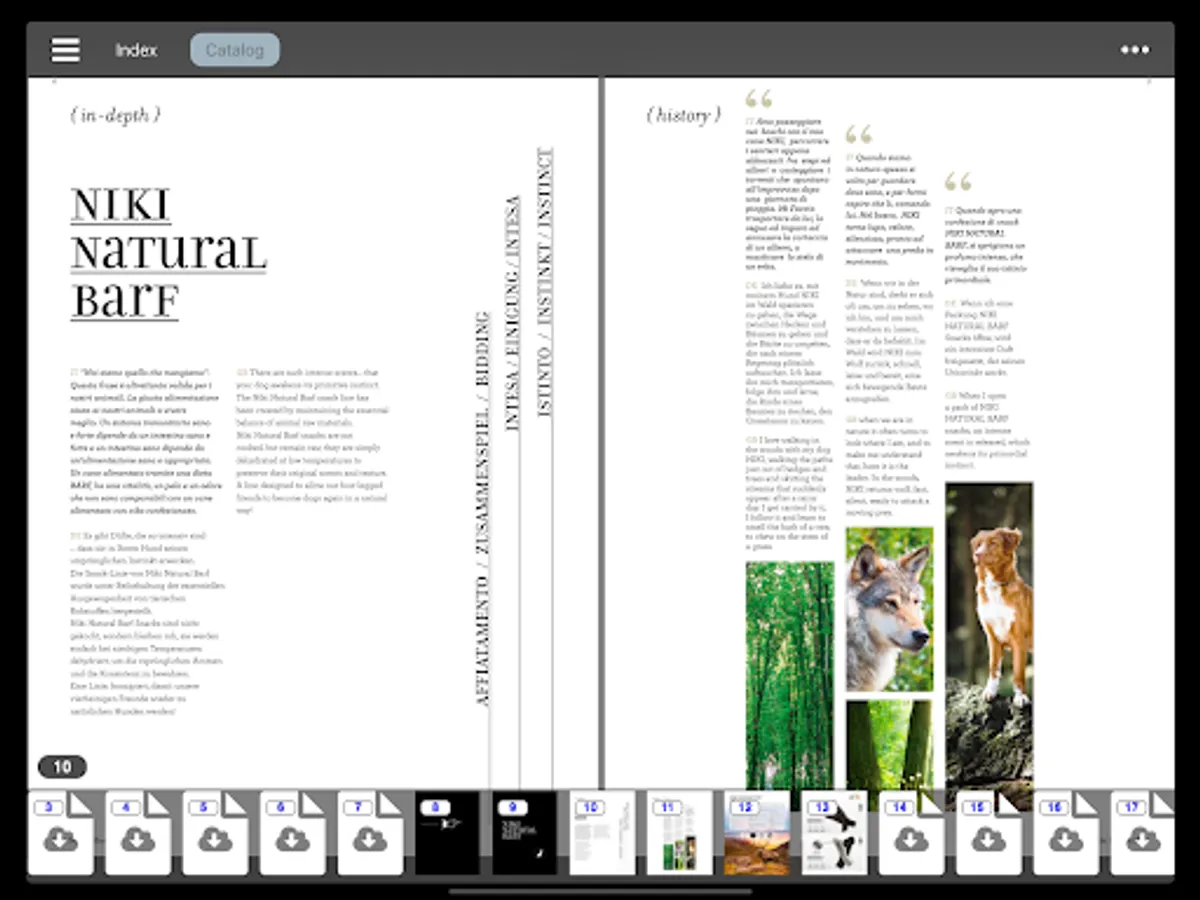The image size is (1200, 900).
Task: Open the hamburger navigation menu
Action: [x=65, y=49]
